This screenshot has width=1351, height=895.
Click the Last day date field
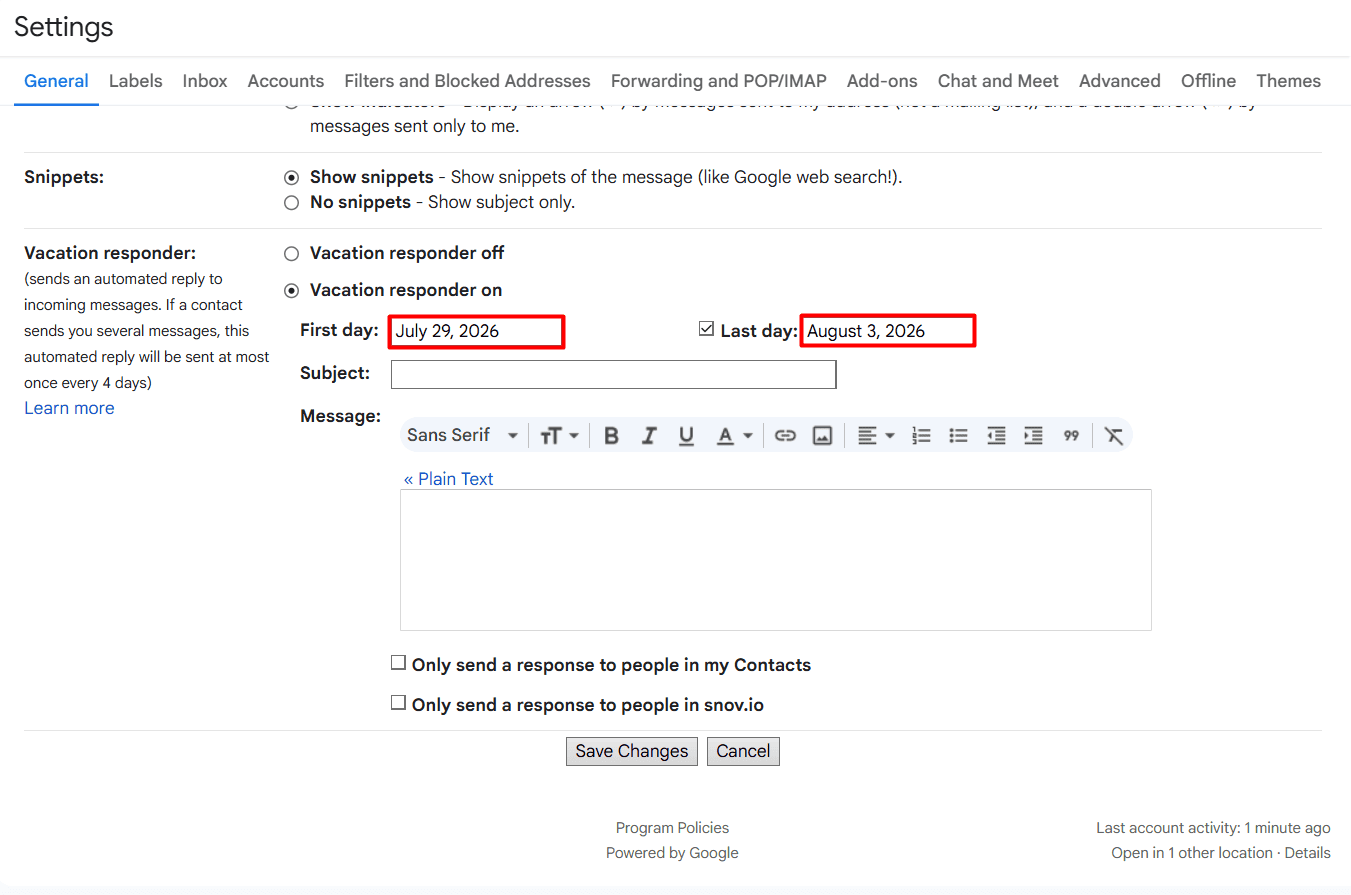[888, 331]
